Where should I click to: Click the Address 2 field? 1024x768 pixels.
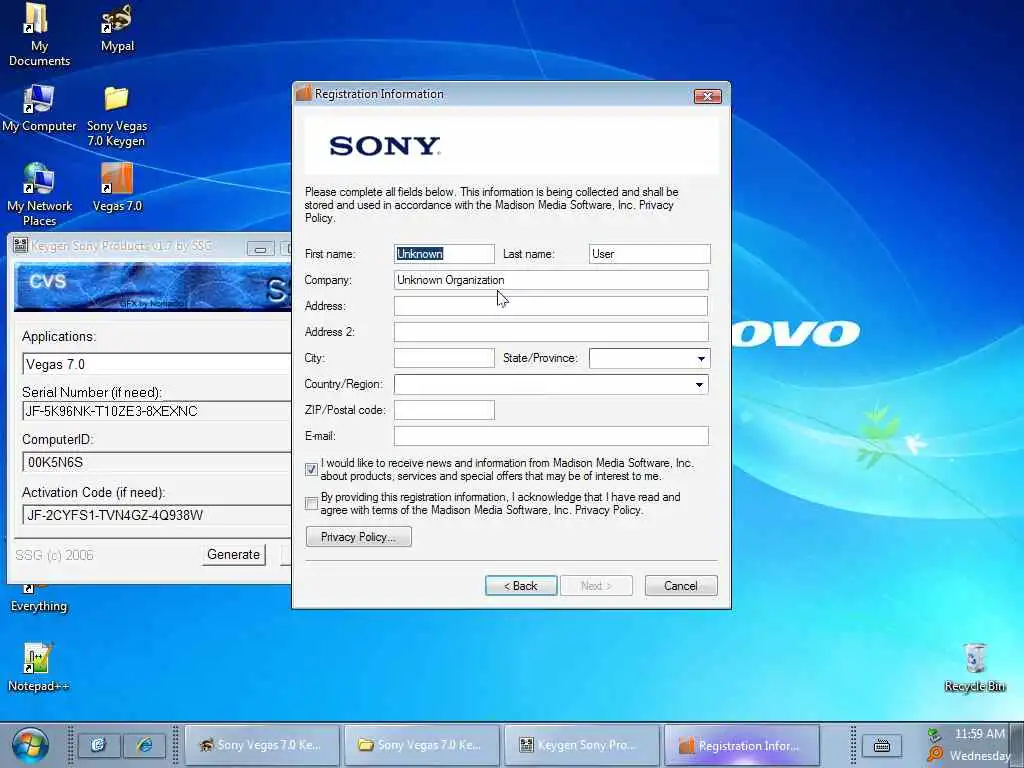pos(551,332)
